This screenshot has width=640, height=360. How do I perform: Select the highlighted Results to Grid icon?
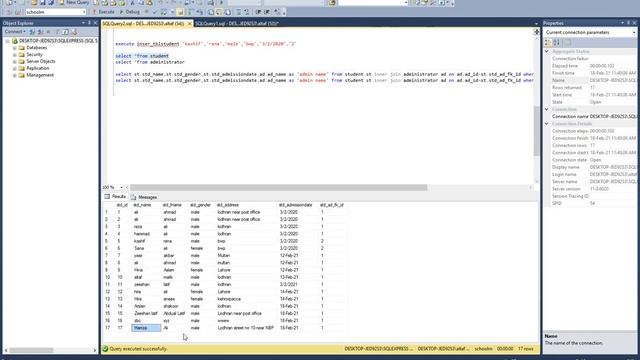tap(219, 12)
